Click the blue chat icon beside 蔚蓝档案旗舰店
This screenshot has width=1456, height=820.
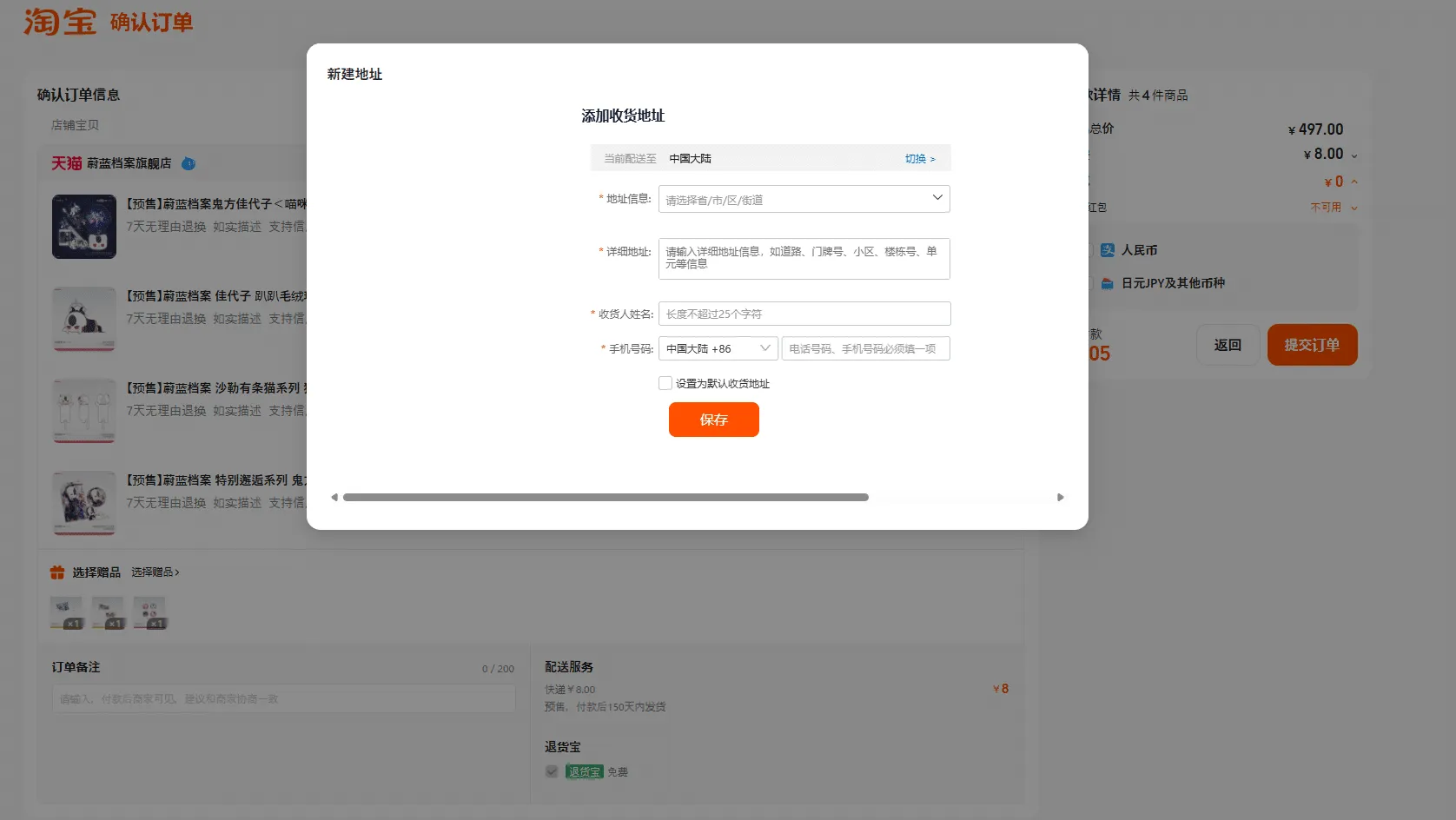[189, 163]
